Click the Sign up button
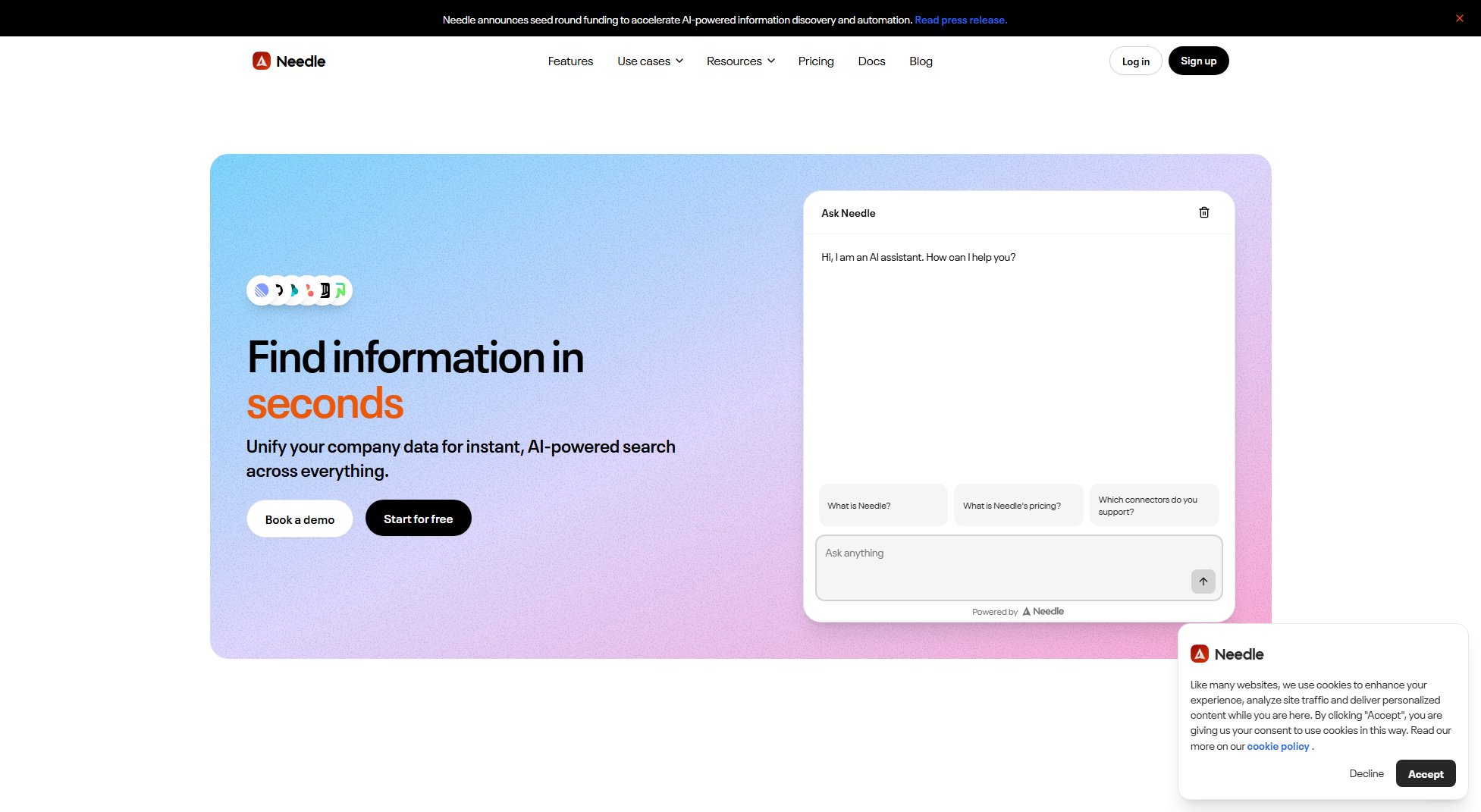This screenshot has height=812, width=1481. [x=1198, y=61]
